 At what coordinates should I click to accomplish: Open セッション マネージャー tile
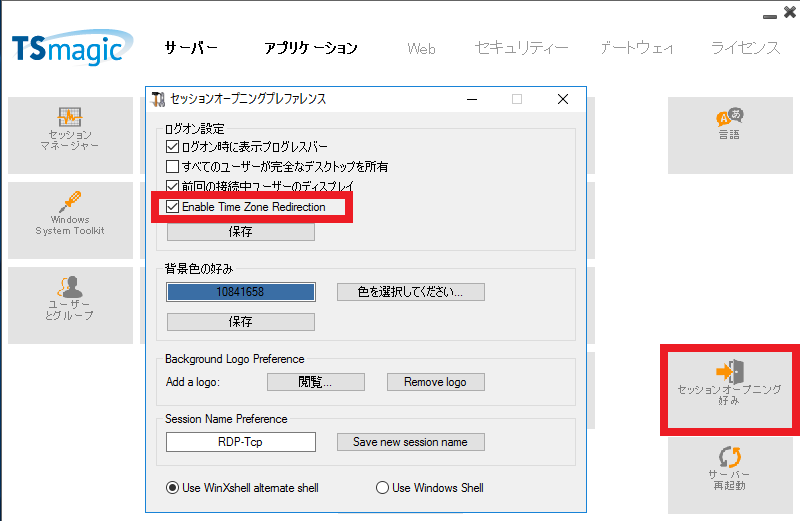pyautogui.click(x=70, y=135)
